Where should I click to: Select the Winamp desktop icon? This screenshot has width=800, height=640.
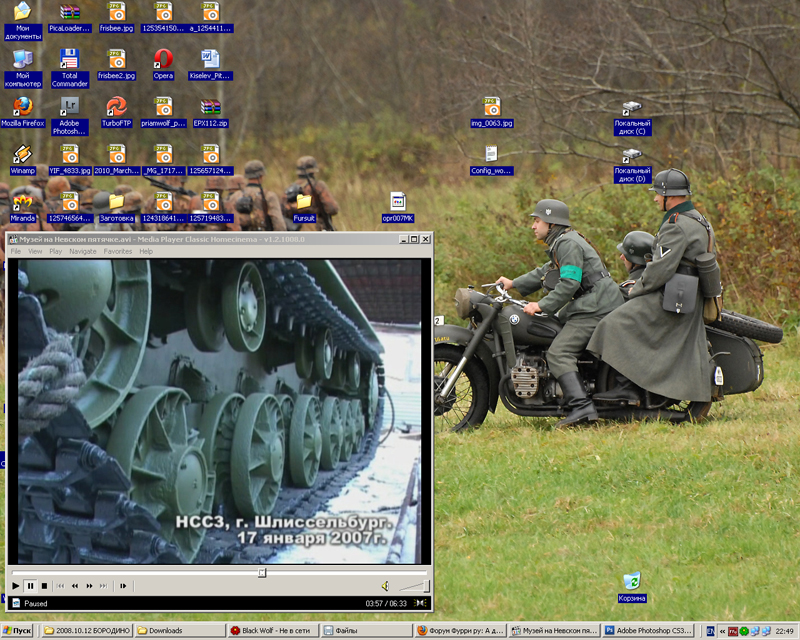coord(22,155)
